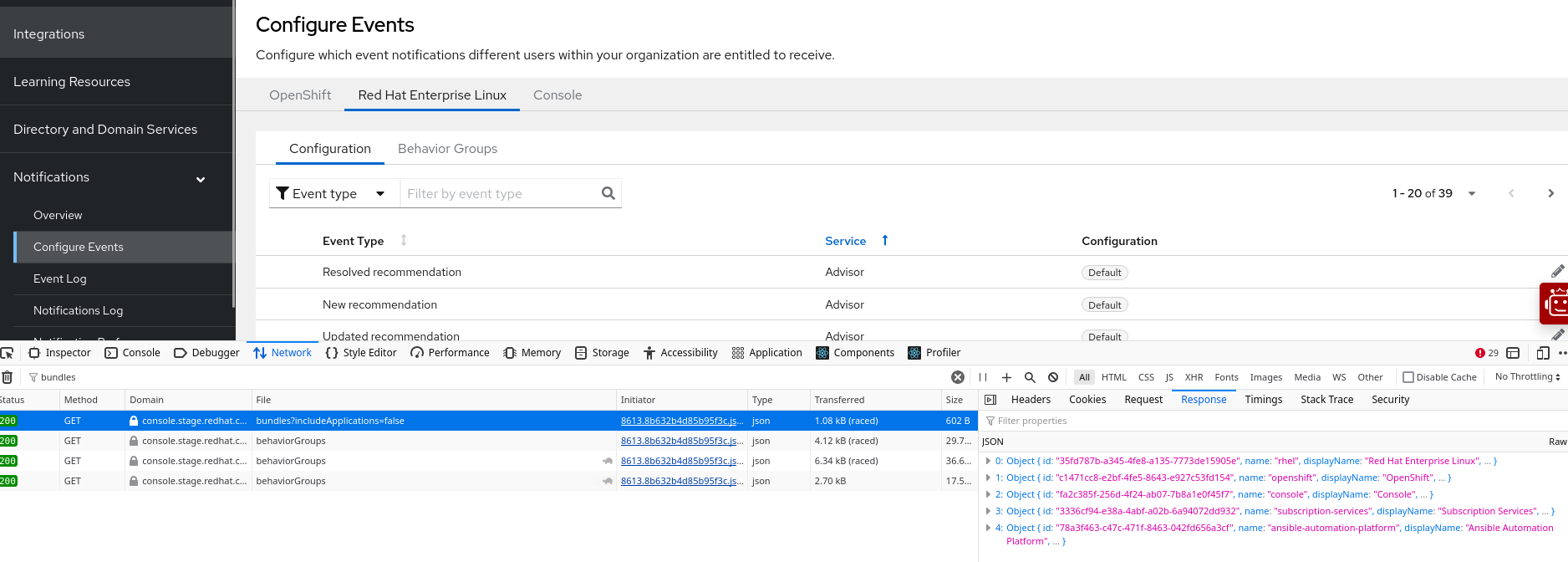This screenshot has height=562, width=1568.
Task: Toggle the Raw response view
Action: tap(1557, 442)
